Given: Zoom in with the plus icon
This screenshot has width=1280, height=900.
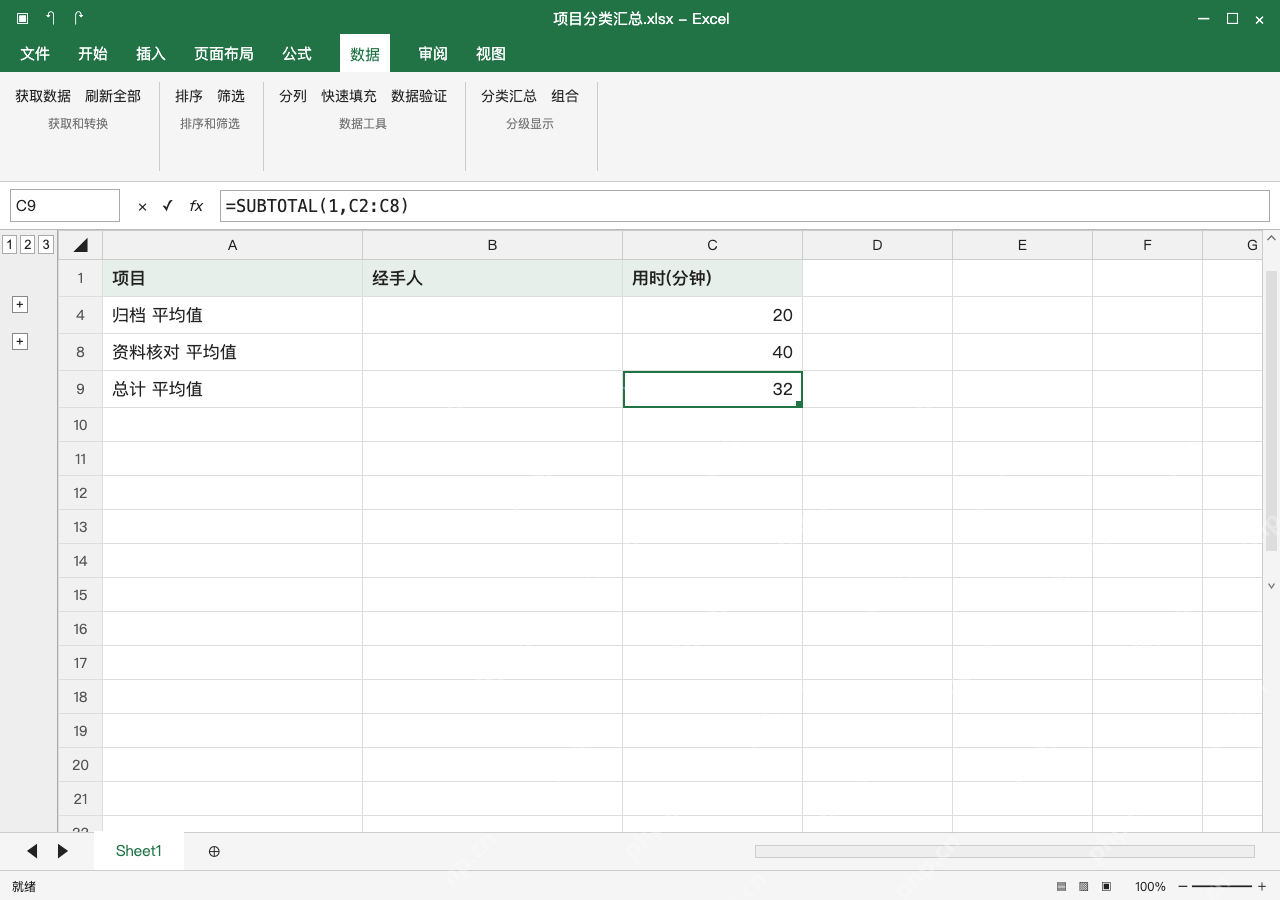Looking at the screenshot, I should coord(1262,886).
